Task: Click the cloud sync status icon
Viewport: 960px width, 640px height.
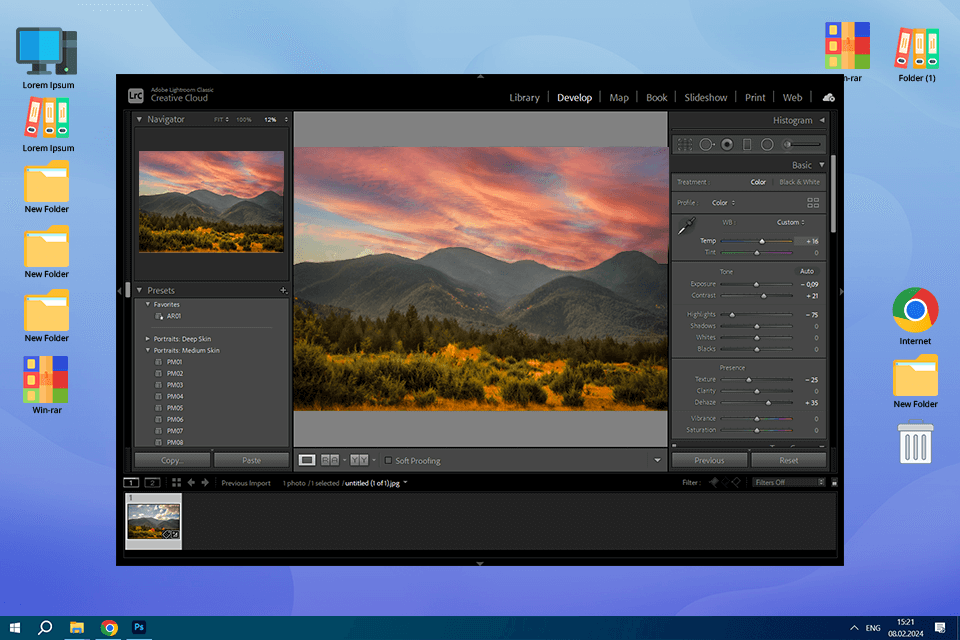Action: click(x=828, y=97)
